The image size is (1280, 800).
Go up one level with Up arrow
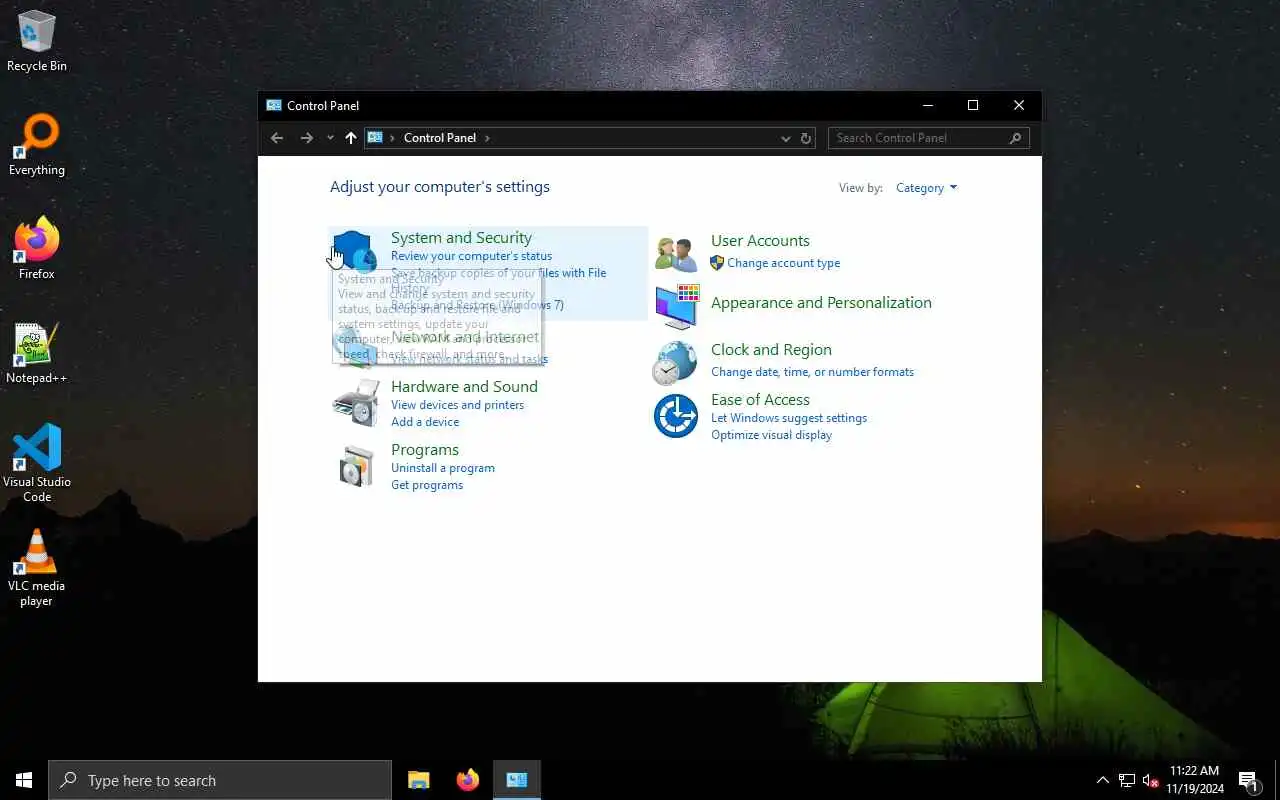tap(350, 138)
